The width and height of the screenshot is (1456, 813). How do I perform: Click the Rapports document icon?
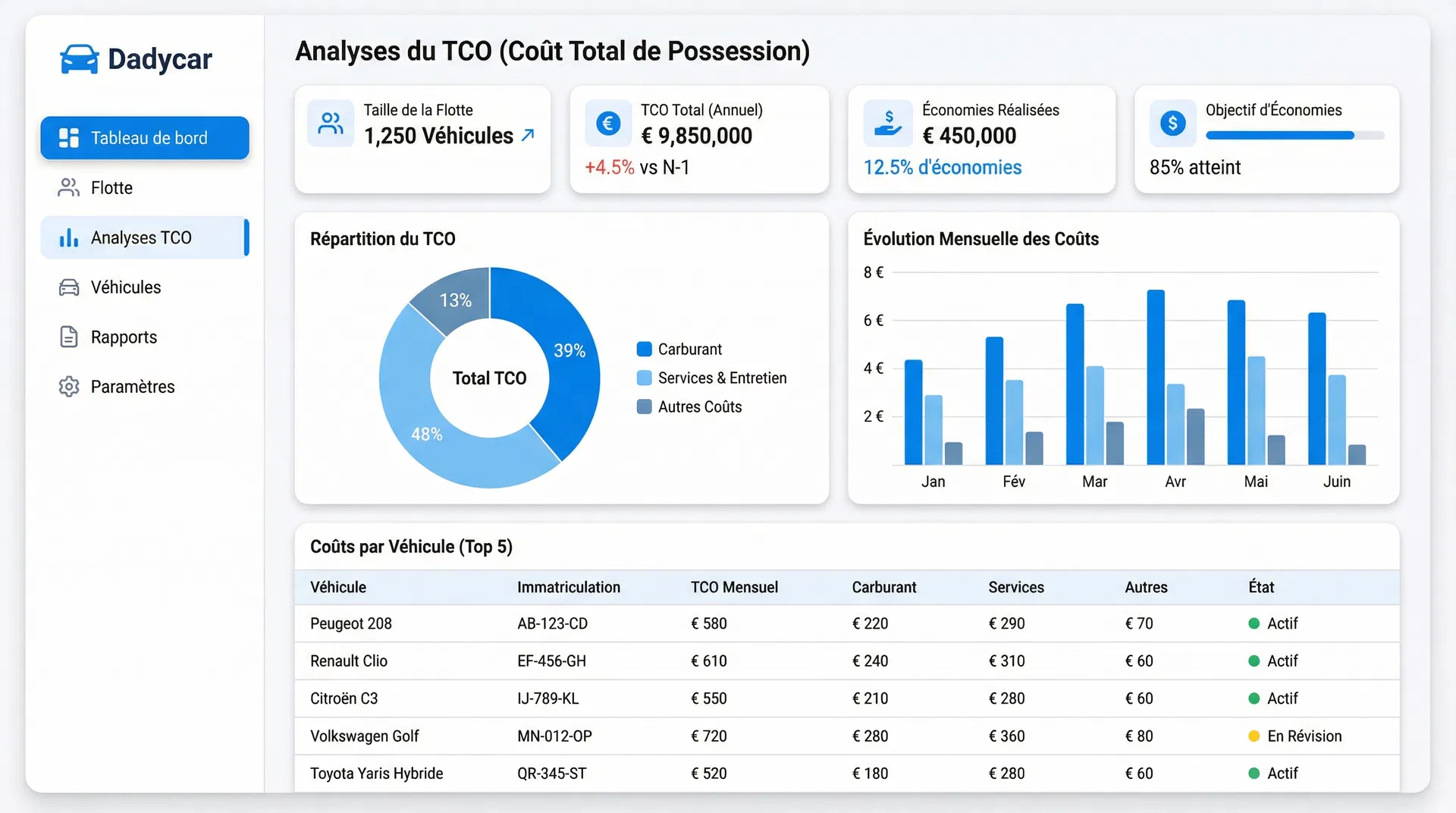(x=69, y=337)
